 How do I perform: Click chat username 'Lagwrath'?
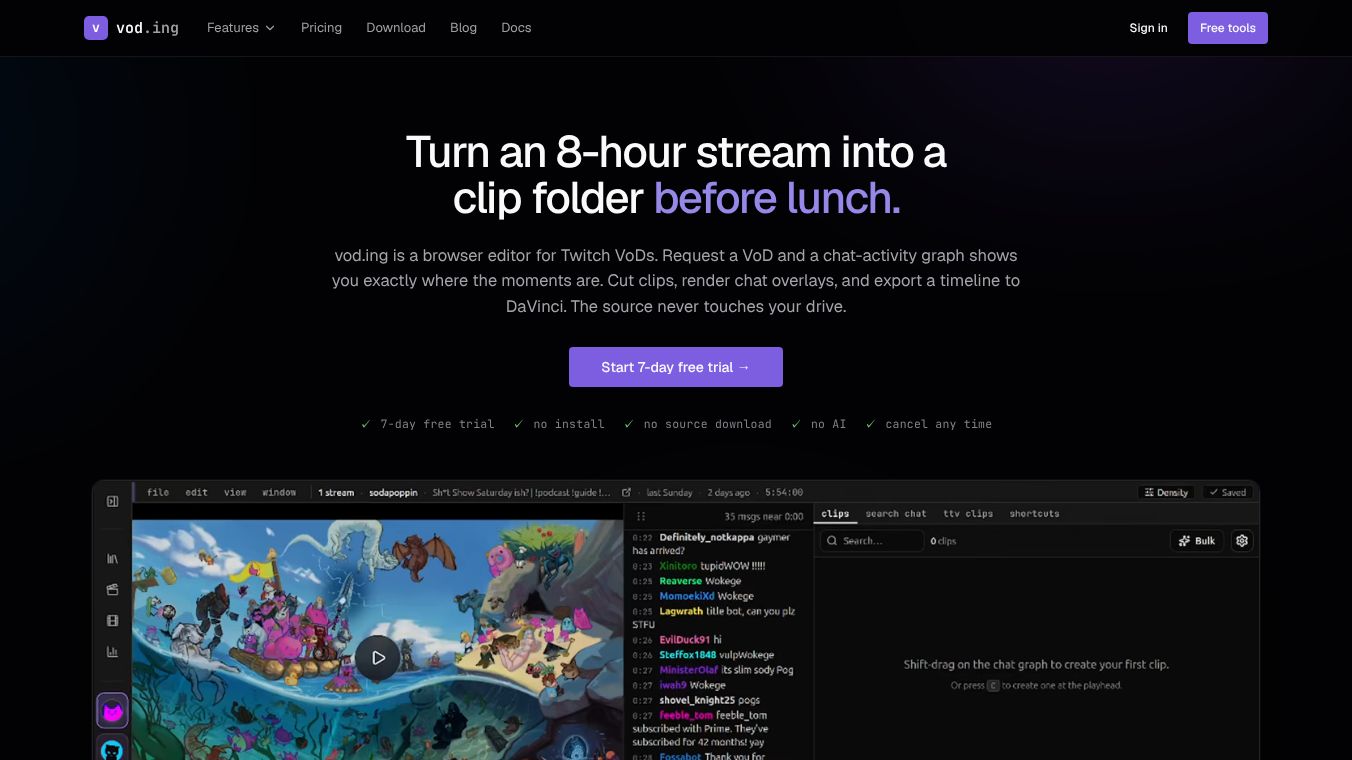tap(682, 611)
